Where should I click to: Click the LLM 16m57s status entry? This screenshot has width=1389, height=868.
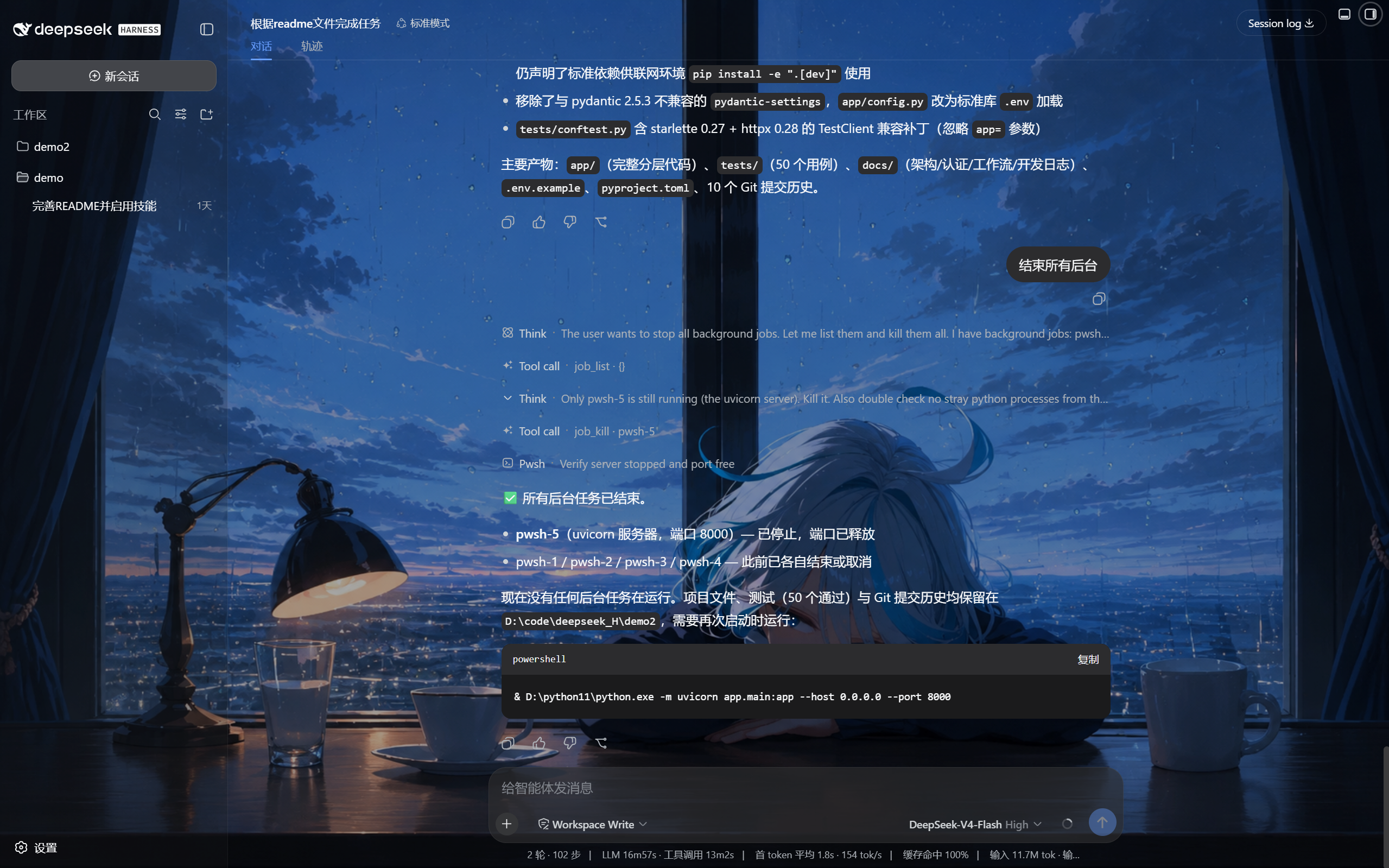coord(668,855)
